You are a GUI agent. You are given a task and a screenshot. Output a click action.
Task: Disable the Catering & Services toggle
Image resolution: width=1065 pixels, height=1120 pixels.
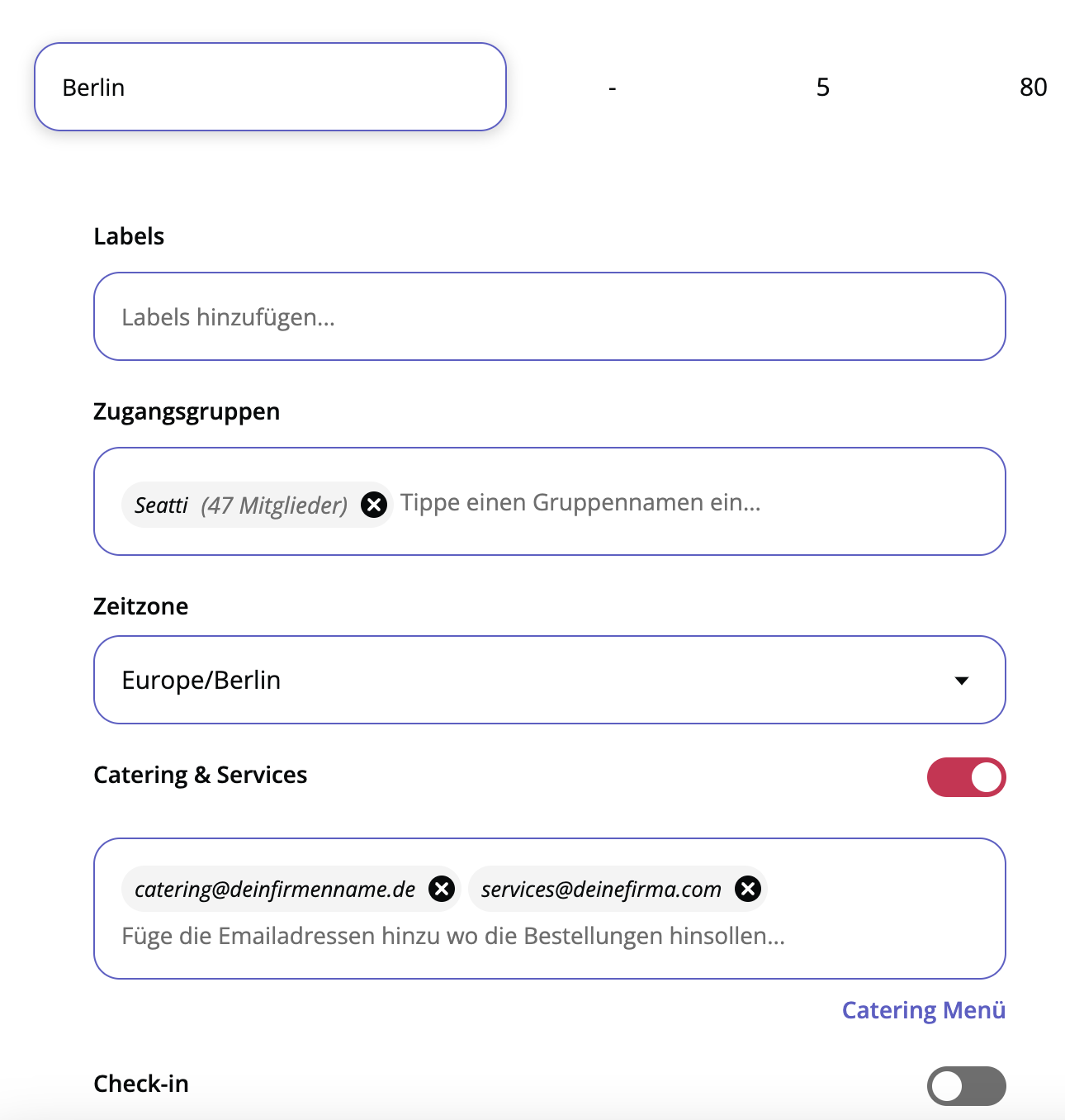coord(966,777)
